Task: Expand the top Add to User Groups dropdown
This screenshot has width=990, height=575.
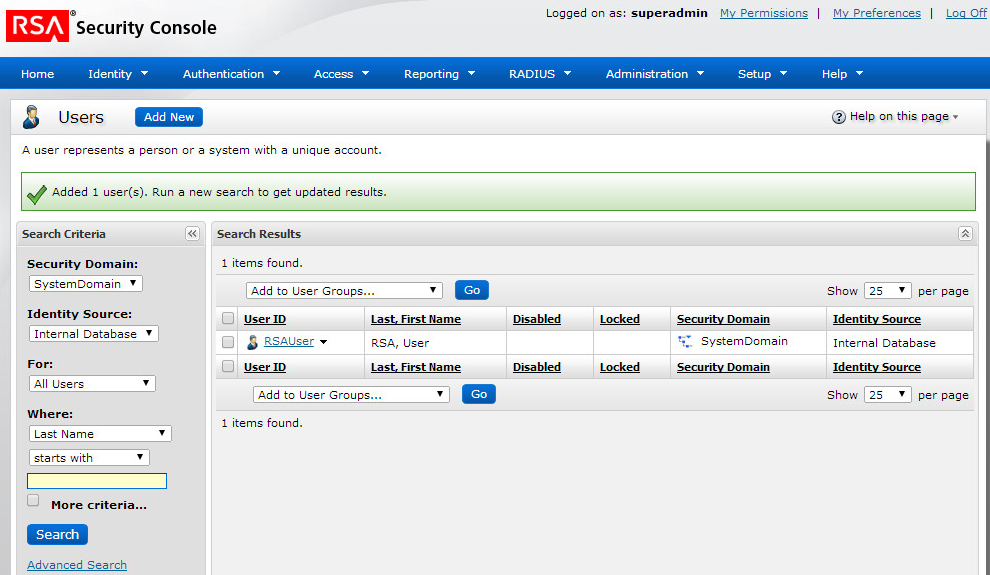Action: tap(344, 291)
